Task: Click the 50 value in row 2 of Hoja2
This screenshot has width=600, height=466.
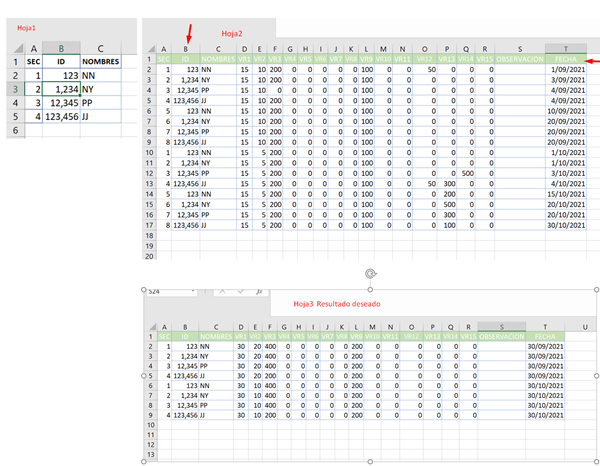Action: coord(425,70)
